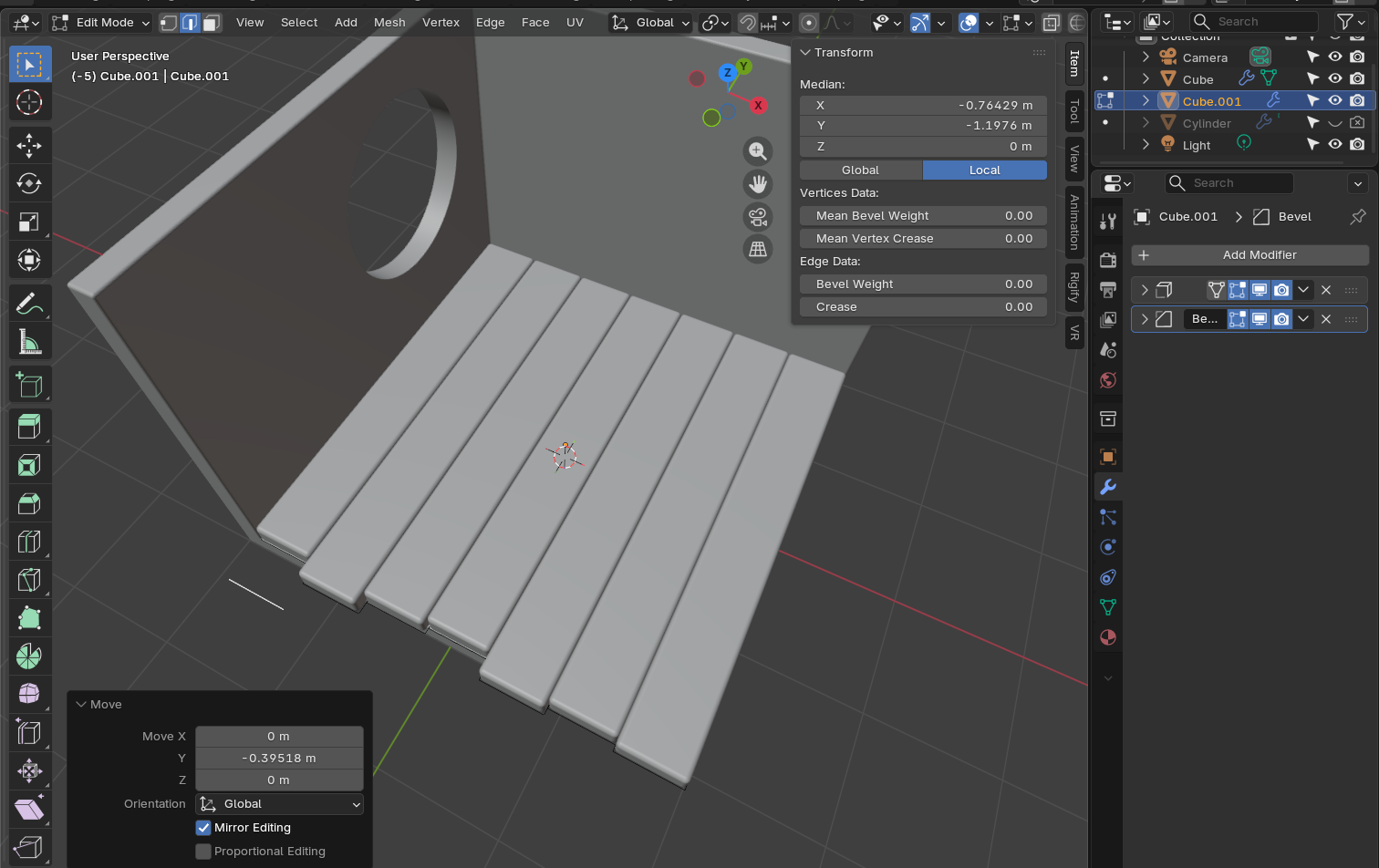Select the Extrude Region tool
Viewport: 1379px width, 868px height.
[29, 426]
